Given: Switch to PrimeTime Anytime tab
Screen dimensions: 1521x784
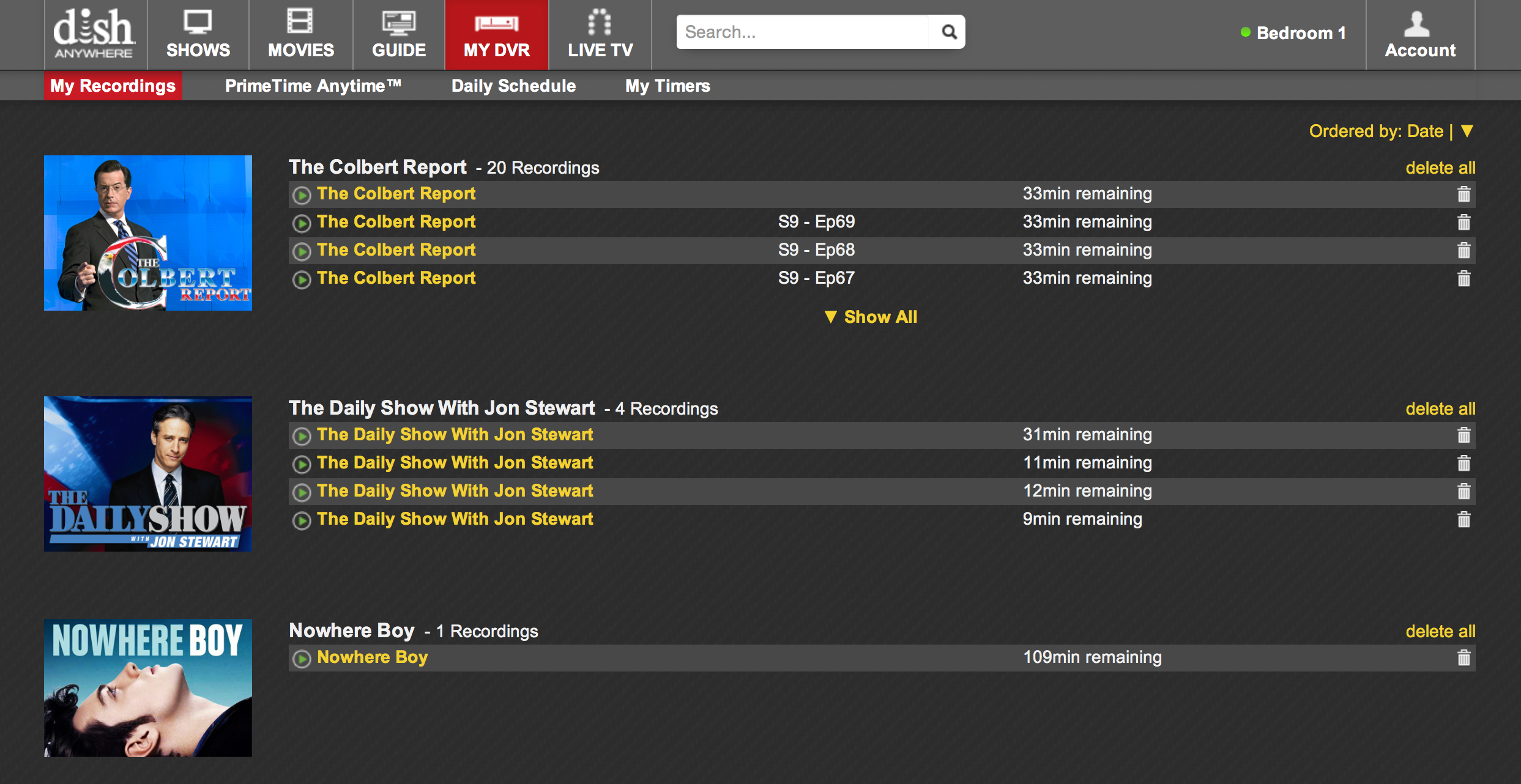Looking at the screenshot, I should pos(313,86).
